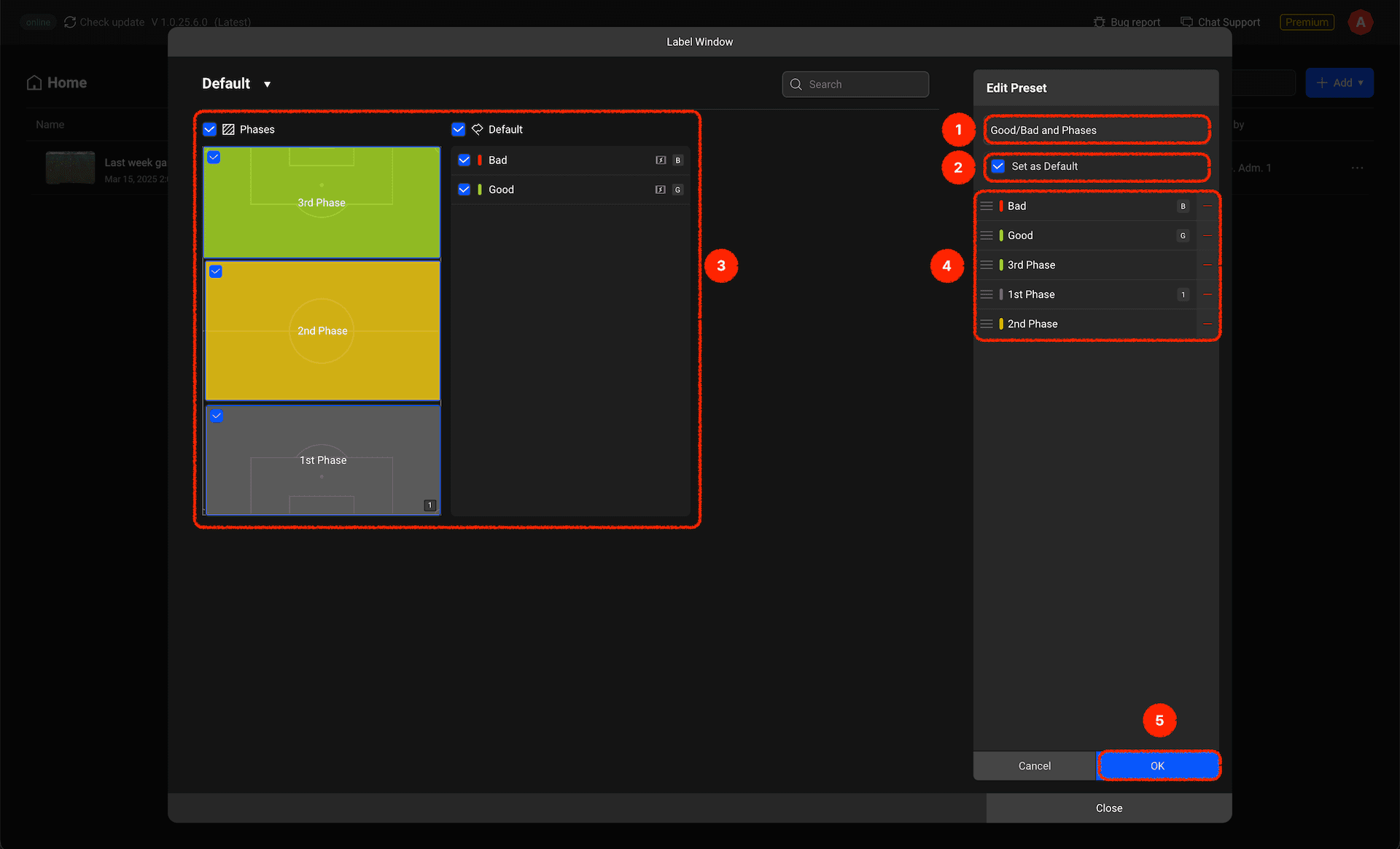Click the tag icon beside Default group
This screenshot has height=849, width=1400.
477,130
